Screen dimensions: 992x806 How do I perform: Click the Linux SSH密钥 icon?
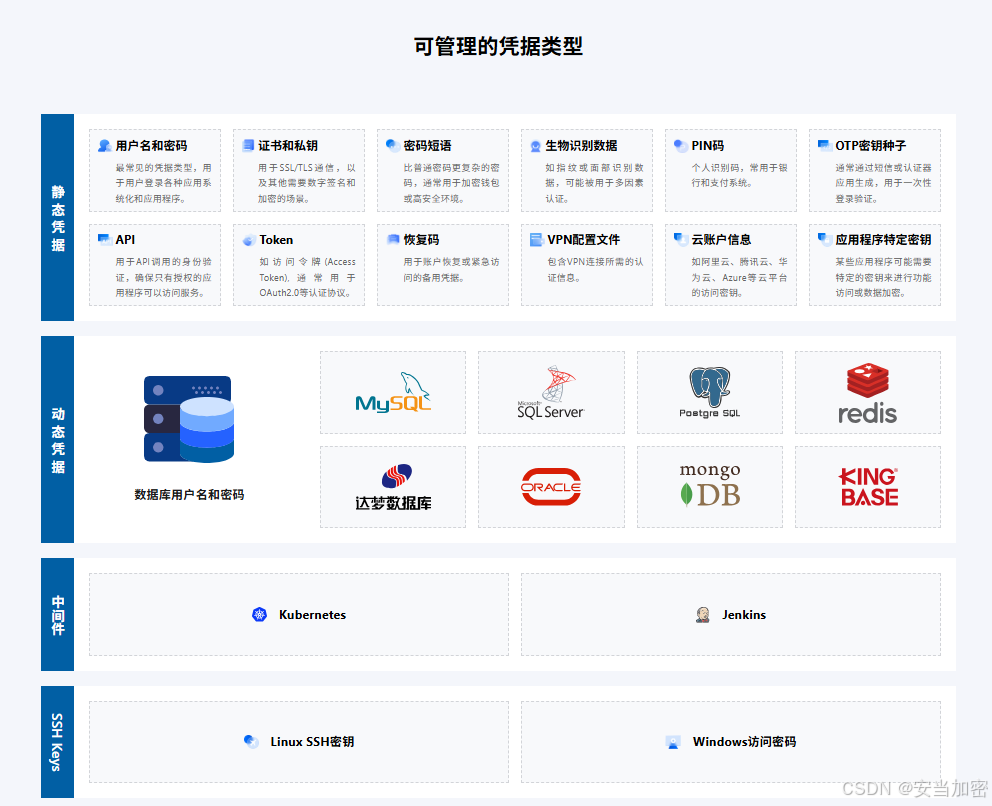(251, 741)
